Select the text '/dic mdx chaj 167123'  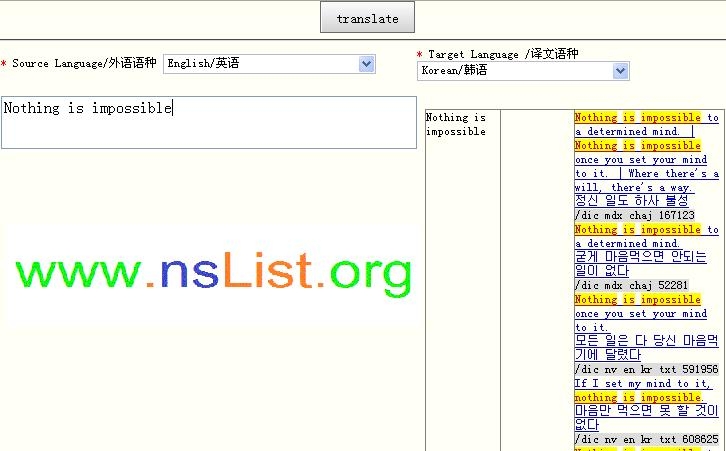(x=634, y=215)
